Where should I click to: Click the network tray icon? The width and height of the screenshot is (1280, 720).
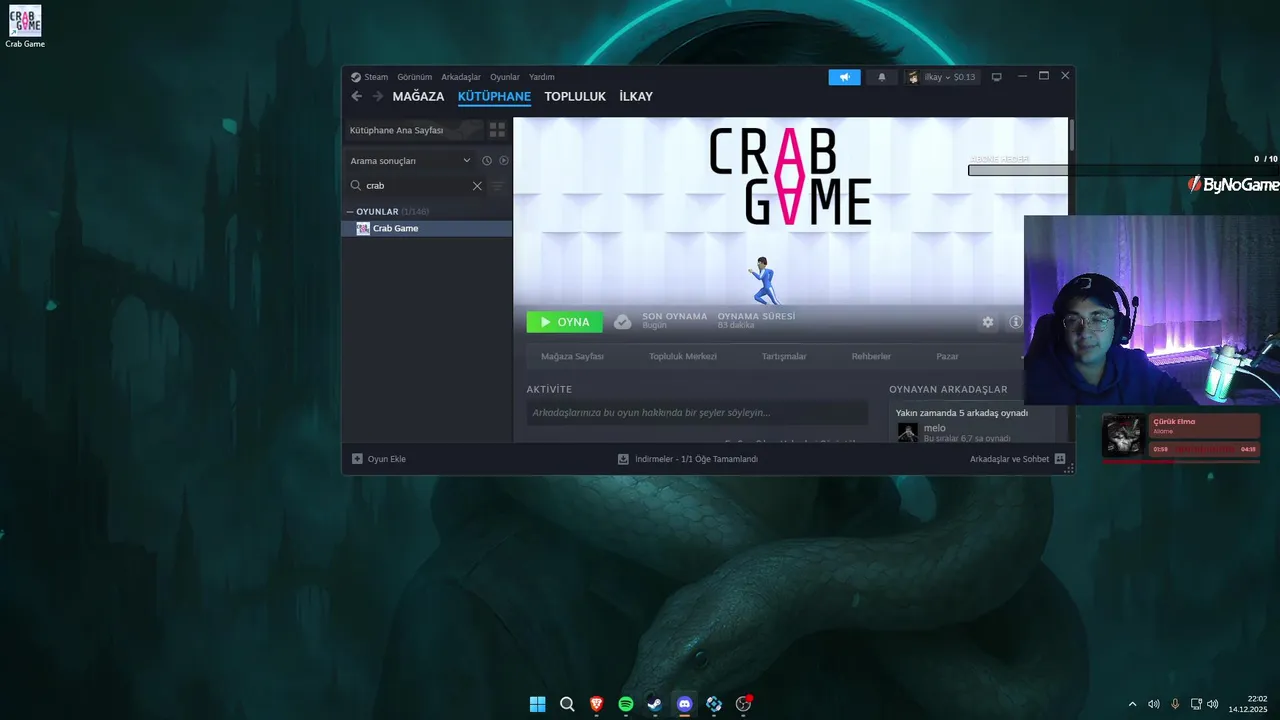pyautogui.click(x=1196, y=704)
